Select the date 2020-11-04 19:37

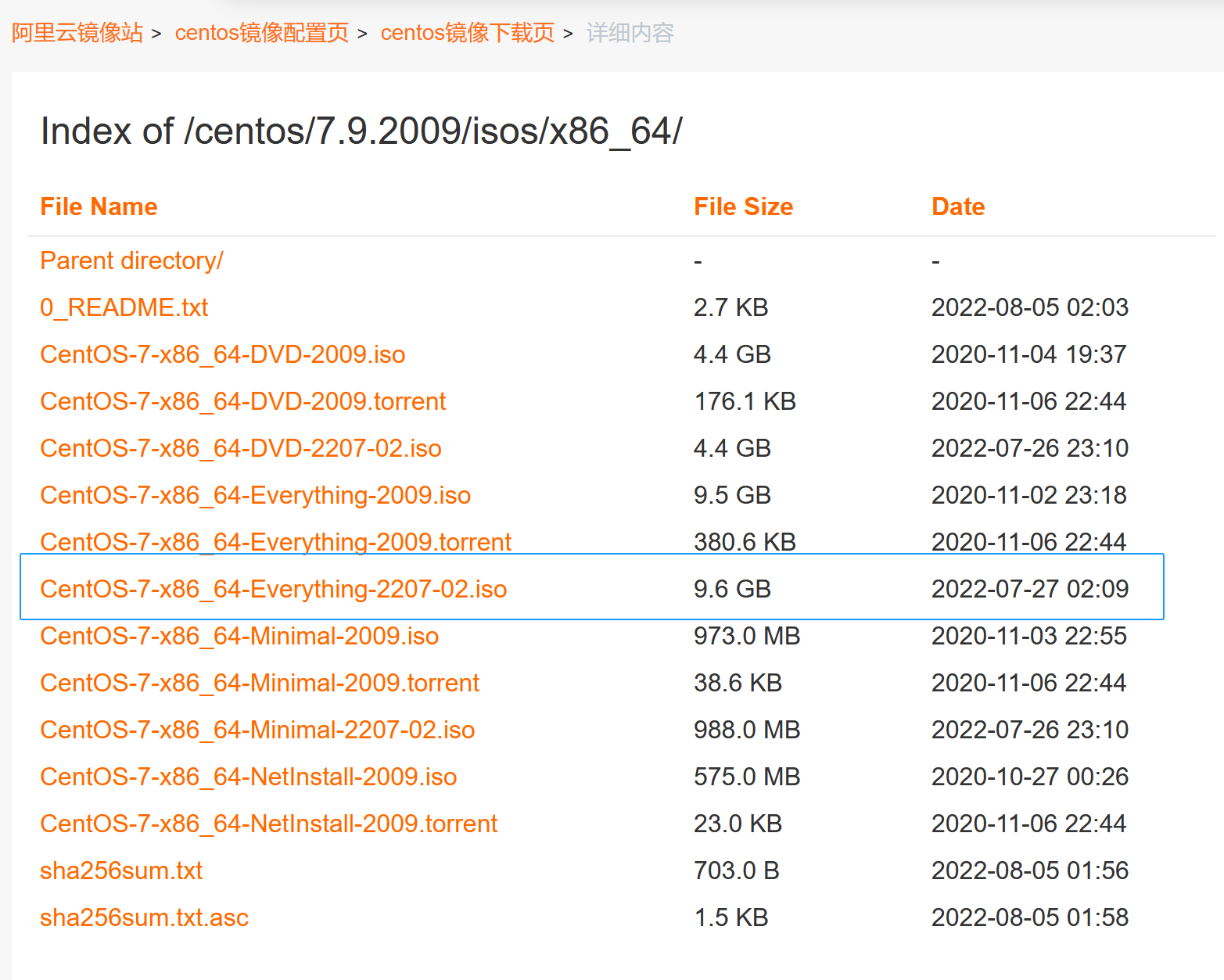[x=1028, y=354]
